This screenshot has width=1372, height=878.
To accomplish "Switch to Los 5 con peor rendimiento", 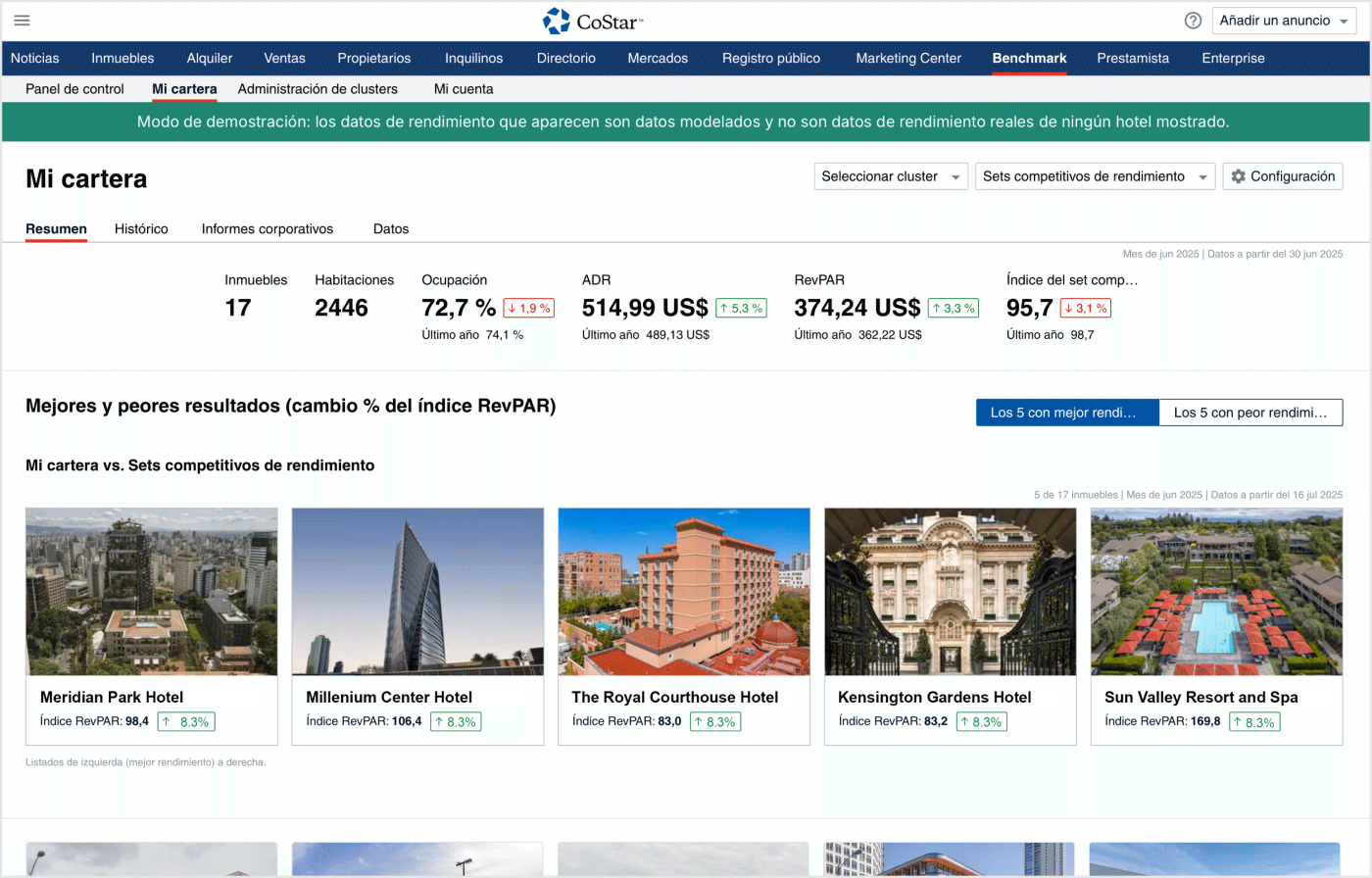I will 1249,413.
